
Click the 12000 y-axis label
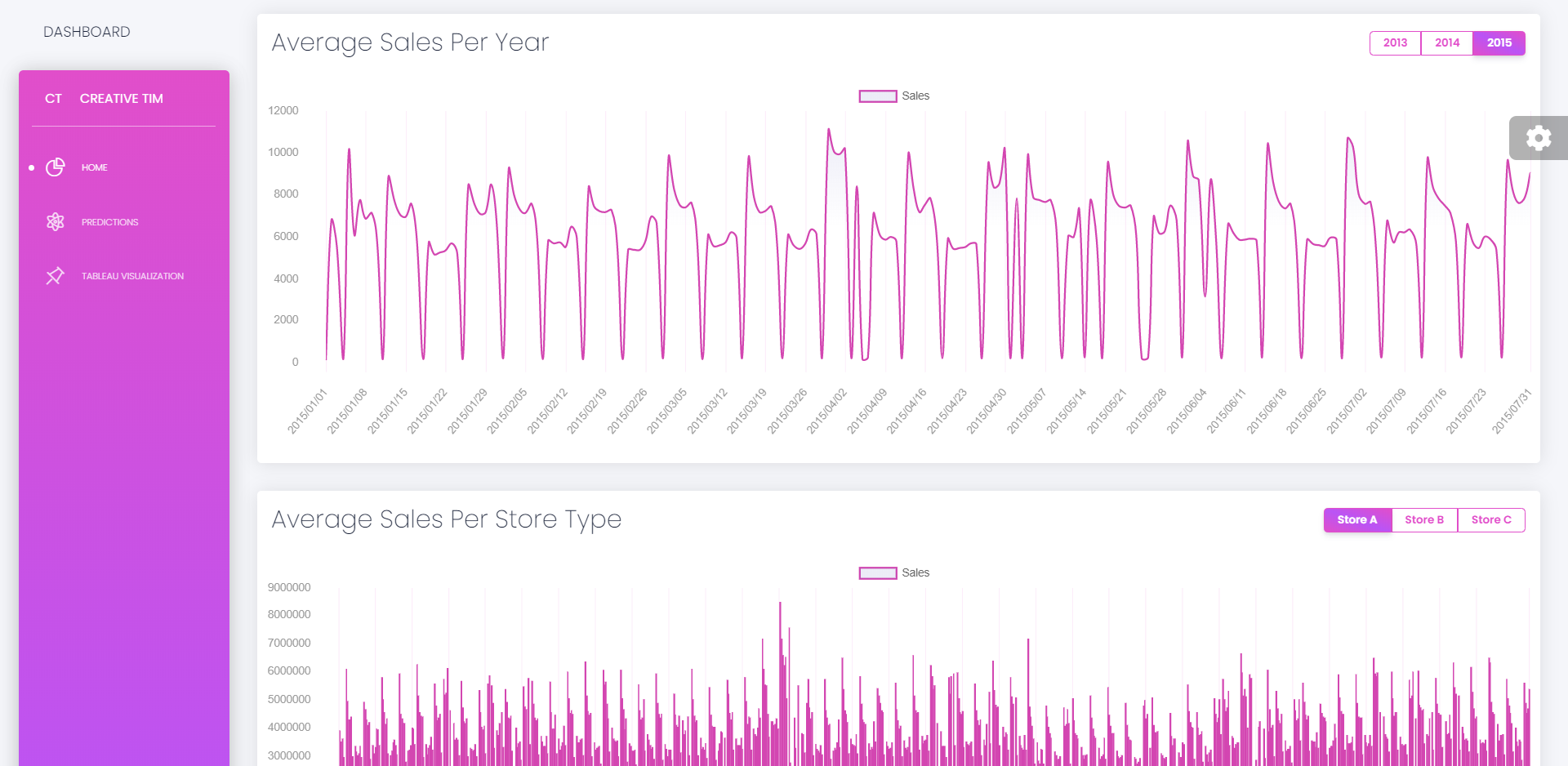tap(283, 110)
